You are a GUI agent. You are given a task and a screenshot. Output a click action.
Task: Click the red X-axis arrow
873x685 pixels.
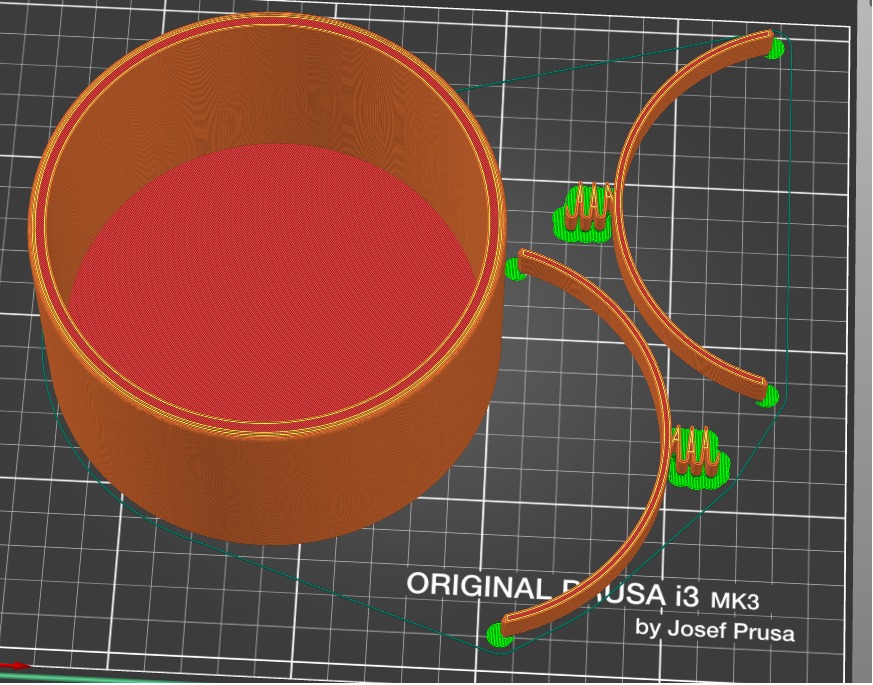(15, 665)
